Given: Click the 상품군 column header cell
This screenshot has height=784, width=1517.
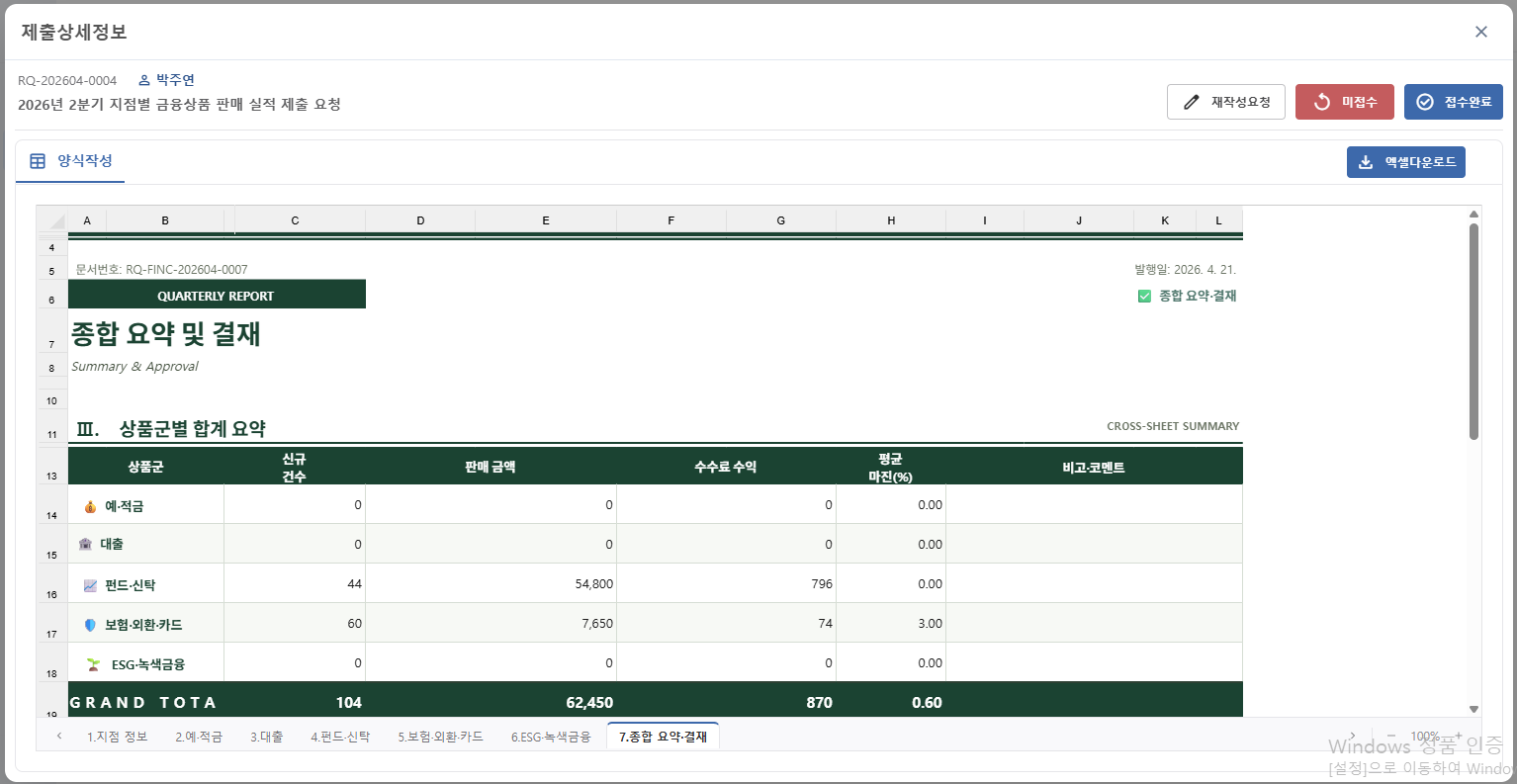Looking at the screenshot, I should coord(145,467).
